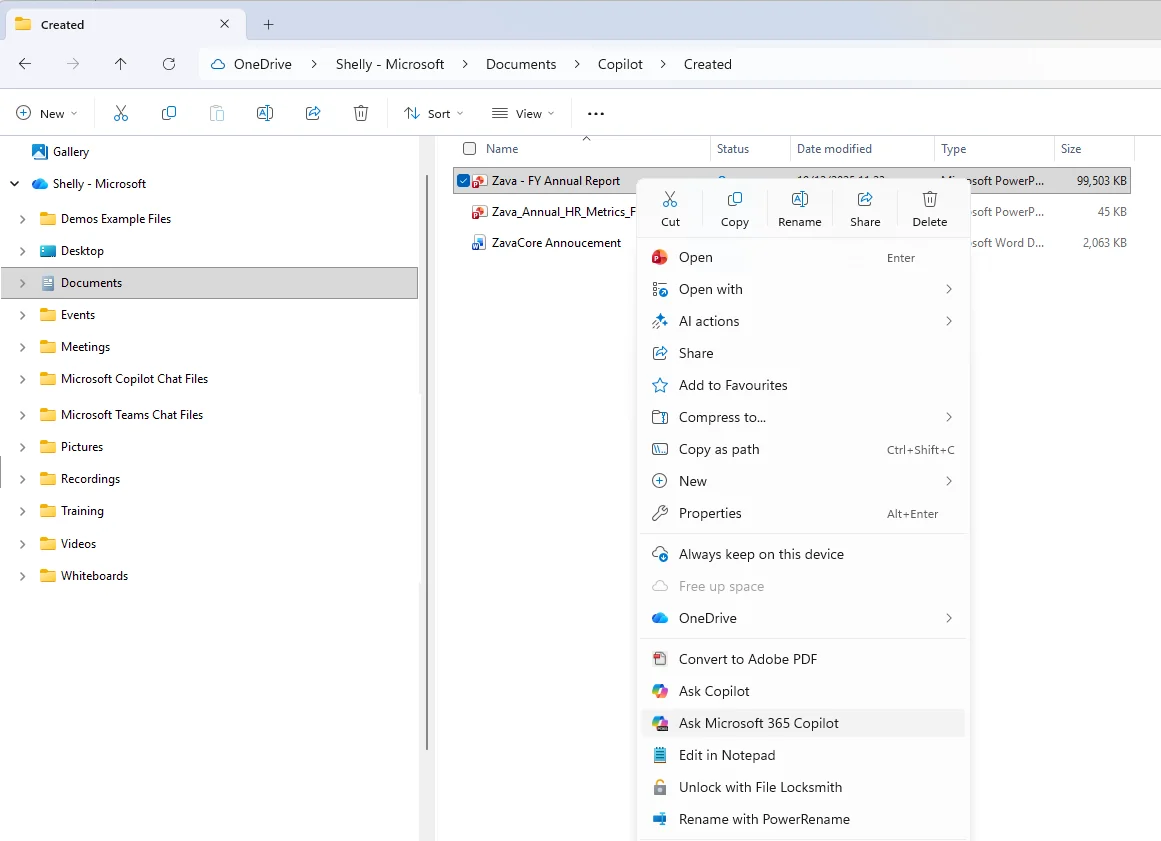1161x841 pixels.
Task: Click the Zava_Annual_HR_Metrics PowerPoint file icon
Action: point(479,212)
